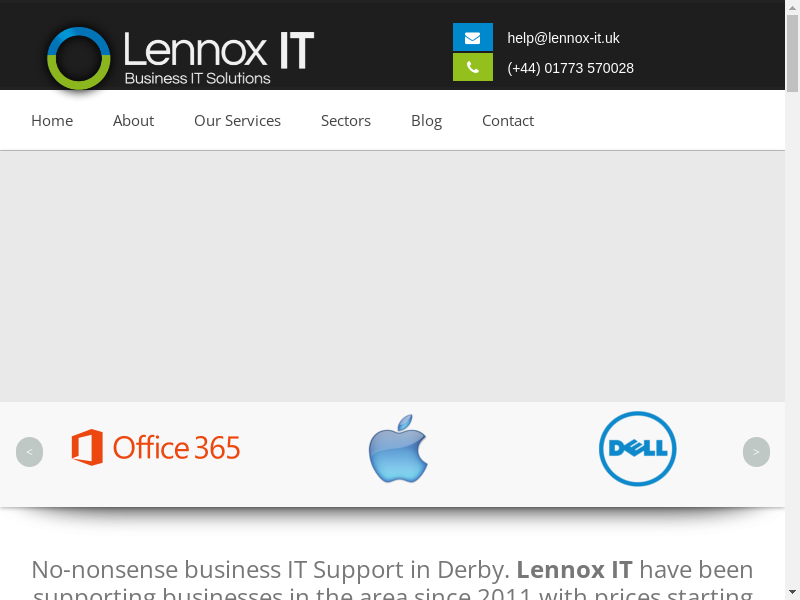Advance carousel with next arrow

click(x=756, y=452)
